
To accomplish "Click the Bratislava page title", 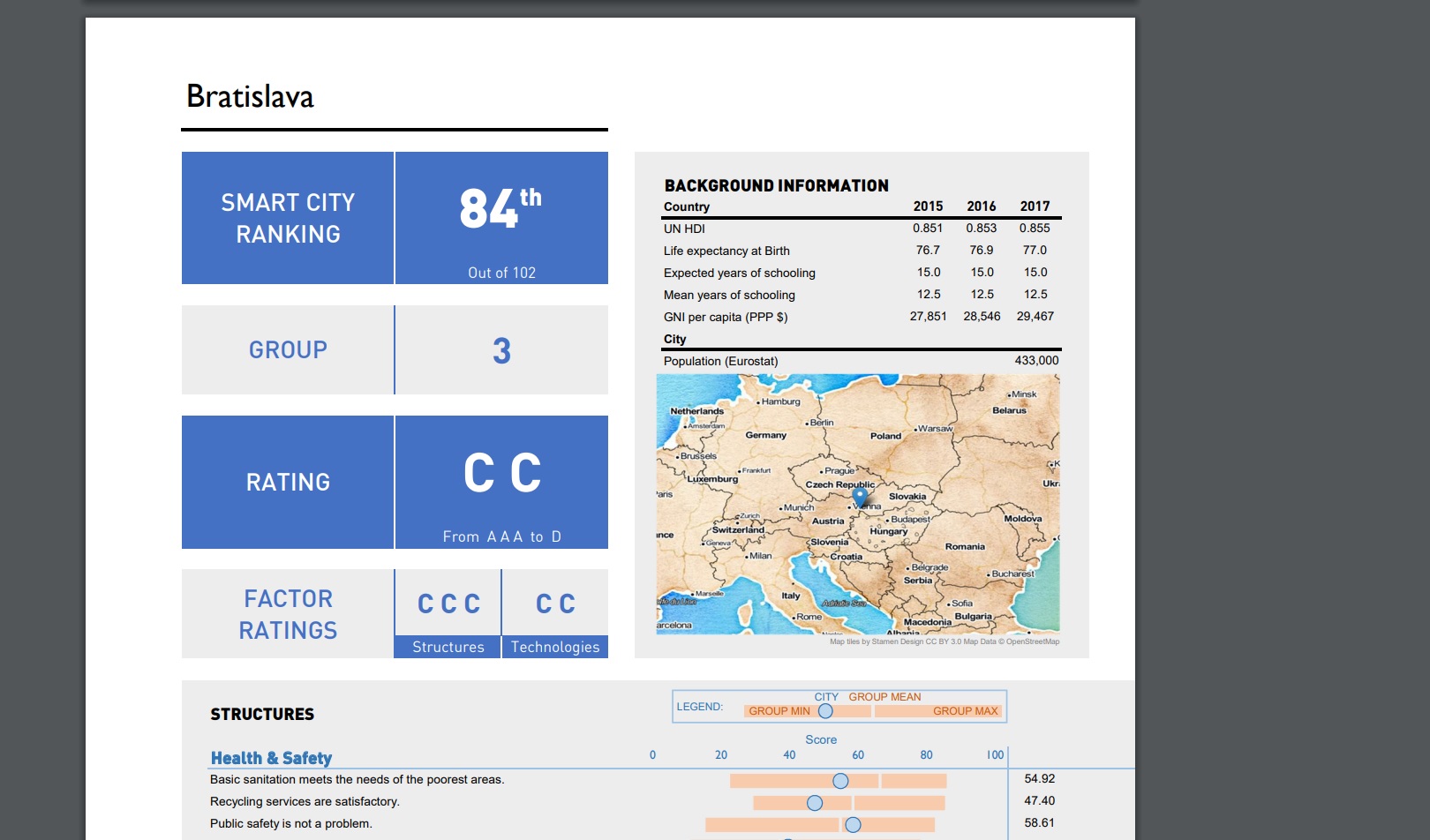I will coord(250,96).
